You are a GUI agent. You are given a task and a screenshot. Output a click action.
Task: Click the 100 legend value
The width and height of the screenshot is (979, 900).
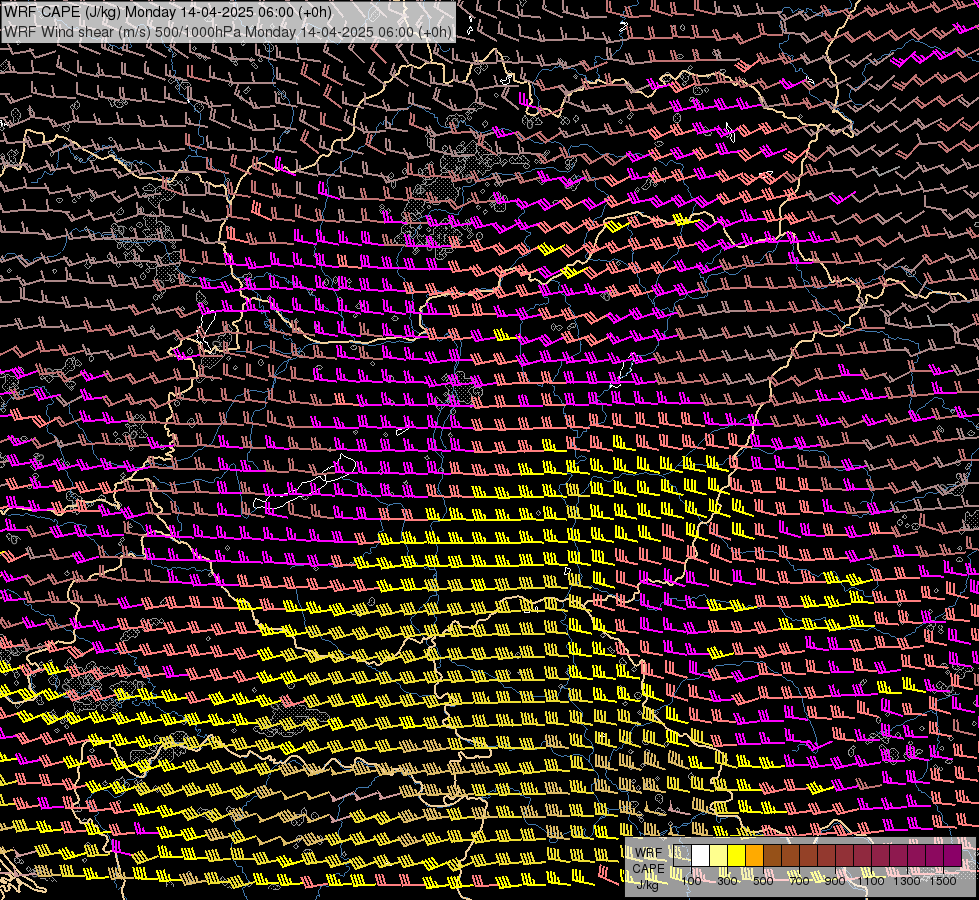[x=691, y=881]
